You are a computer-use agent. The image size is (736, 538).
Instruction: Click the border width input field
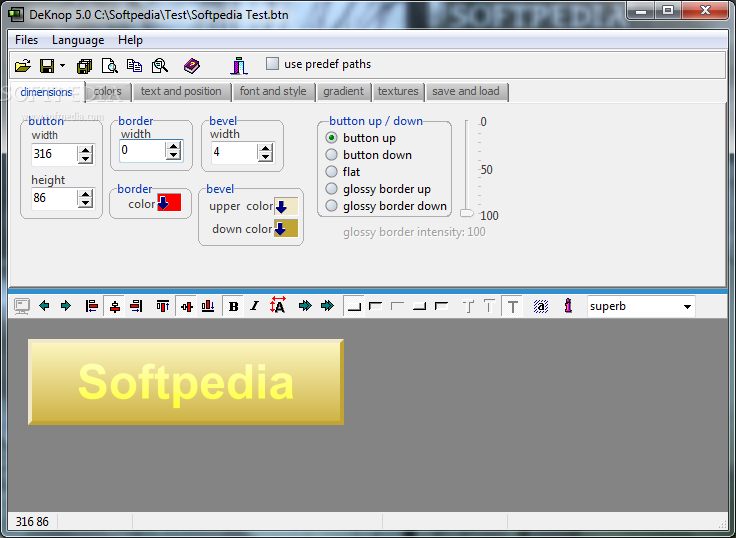point(142,150)
